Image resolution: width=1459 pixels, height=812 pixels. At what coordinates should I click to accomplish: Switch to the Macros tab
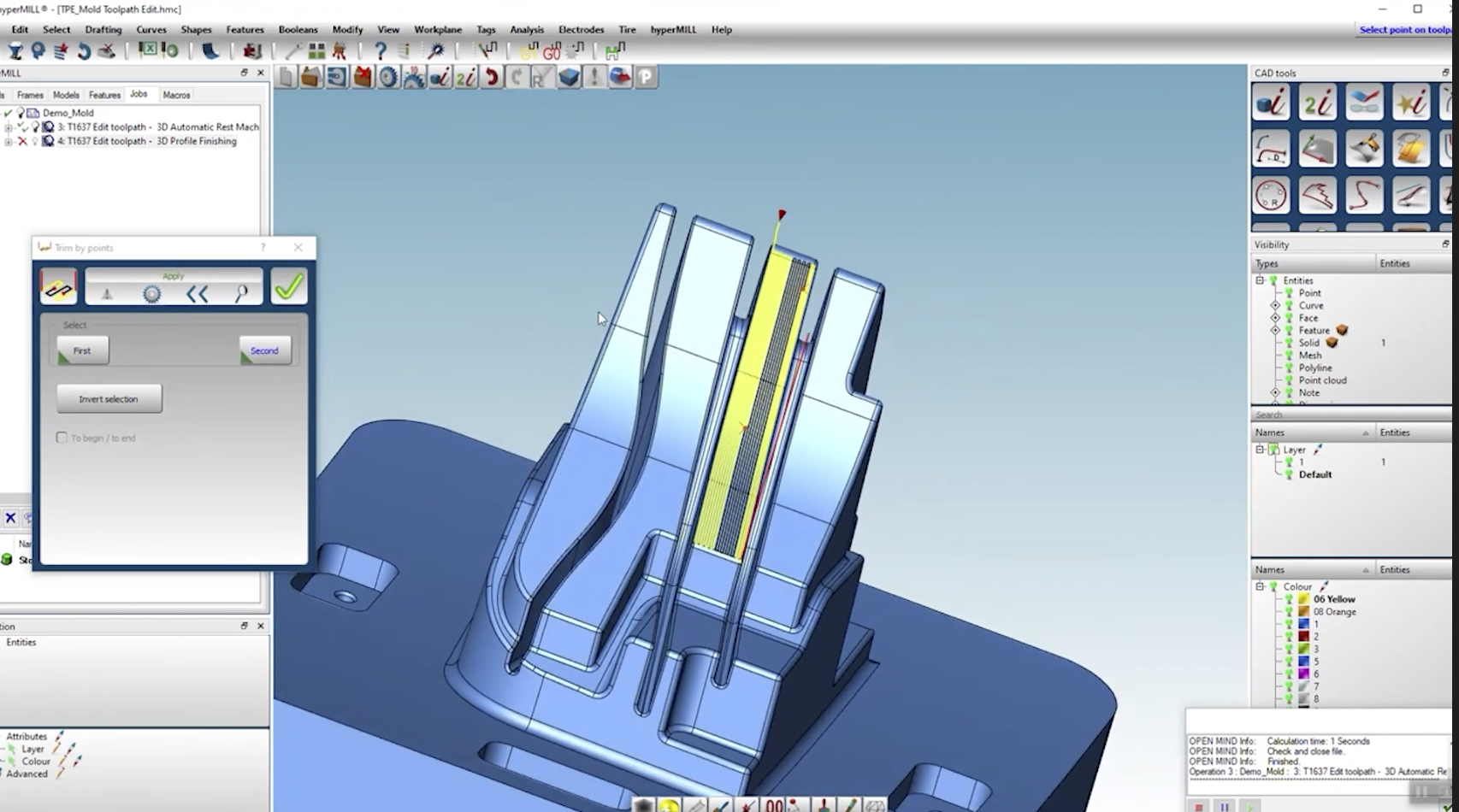pyautogui.click(x=176, y=95)
